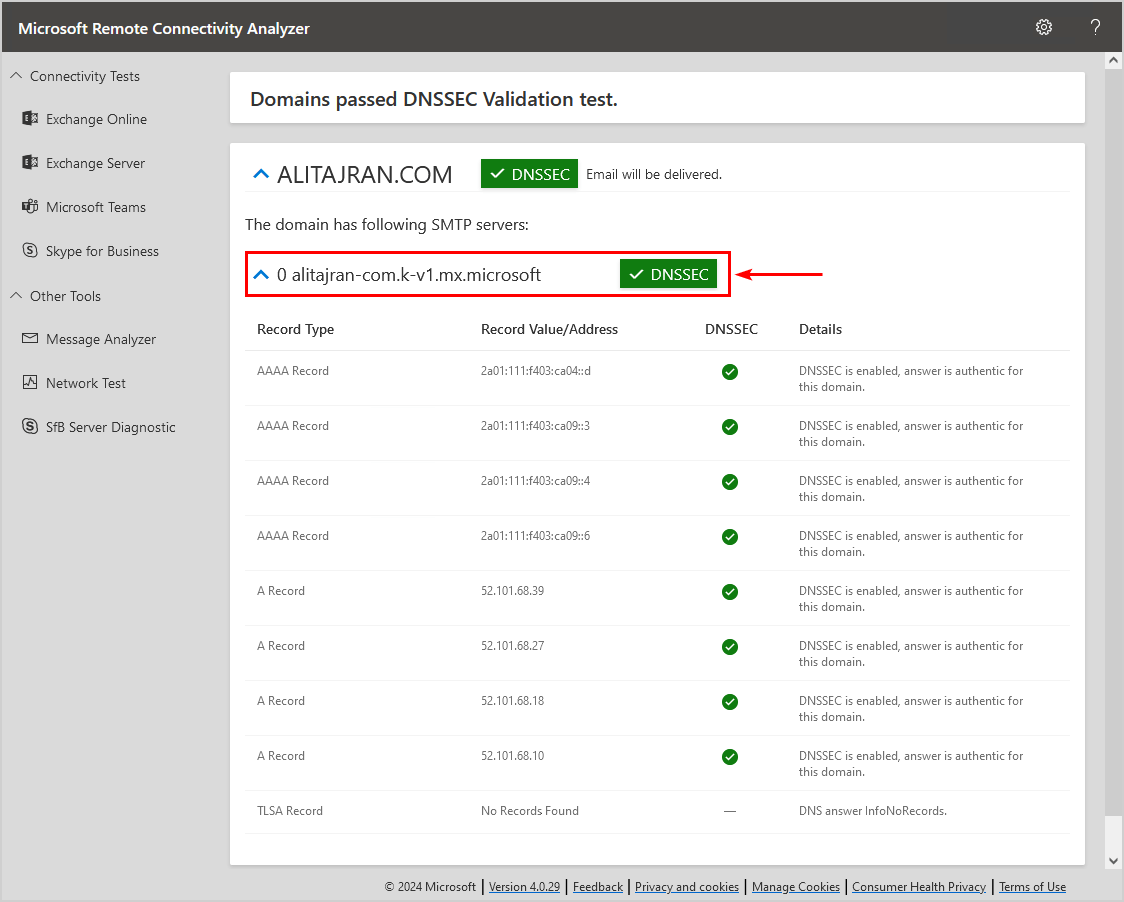Viewport: 1124px width, 902px height.
Task: Collapse the Other Tools section
Action: [16, 296]
